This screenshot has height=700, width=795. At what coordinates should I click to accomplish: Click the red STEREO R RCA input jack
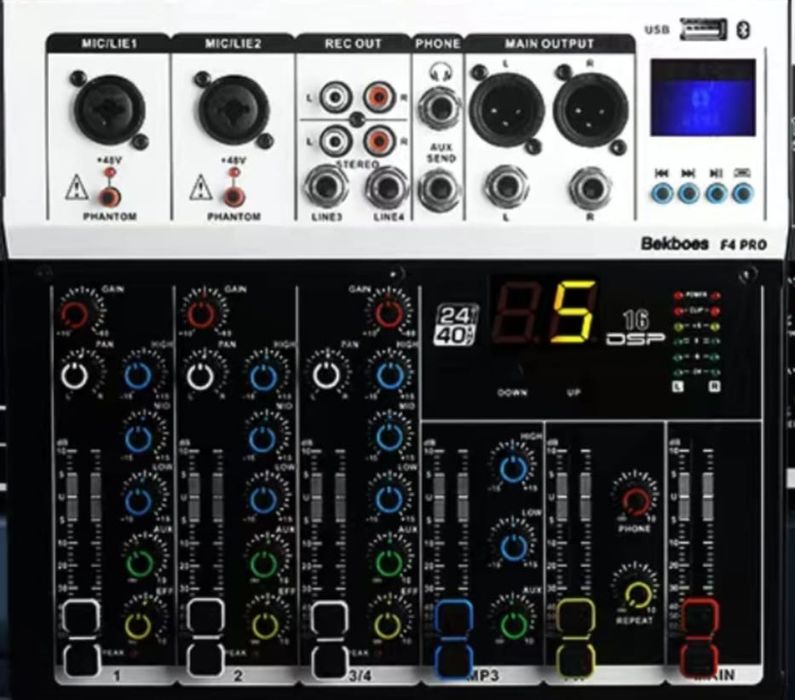point(379,140)
